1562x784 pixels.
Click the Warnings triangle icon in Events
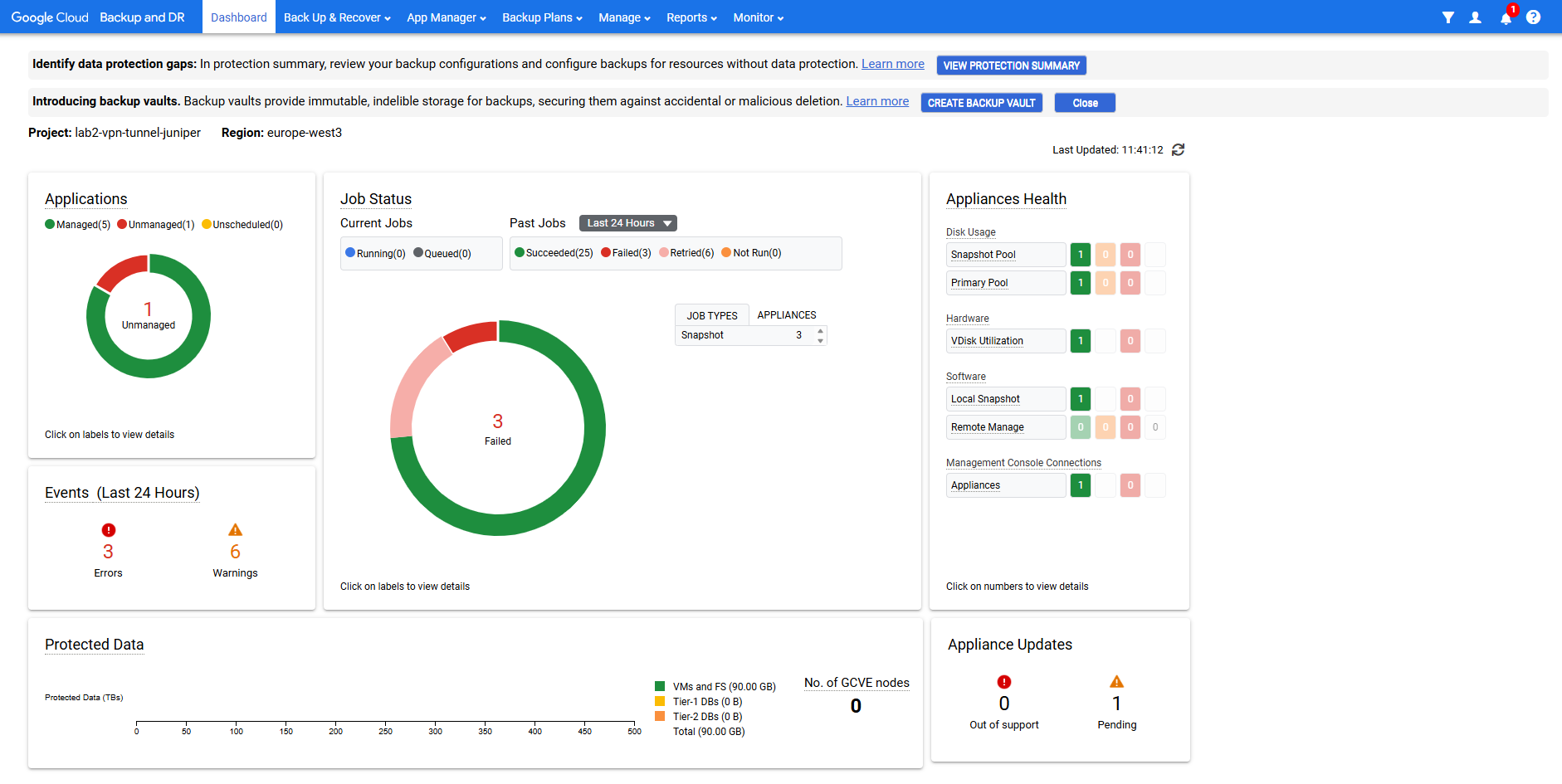[x=235, y=530]
